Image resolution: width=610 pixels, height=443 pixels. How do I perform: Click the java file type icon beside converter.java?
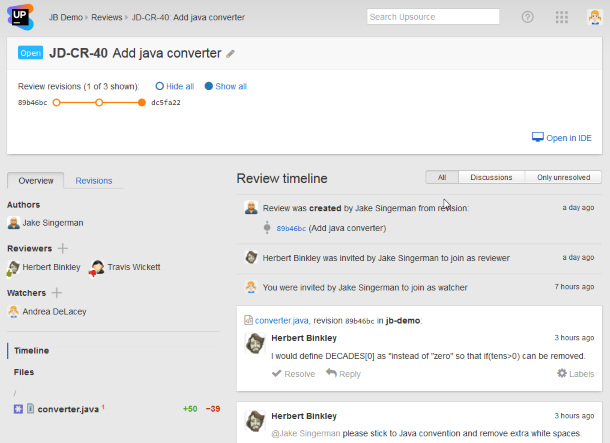tap(30, 409)
